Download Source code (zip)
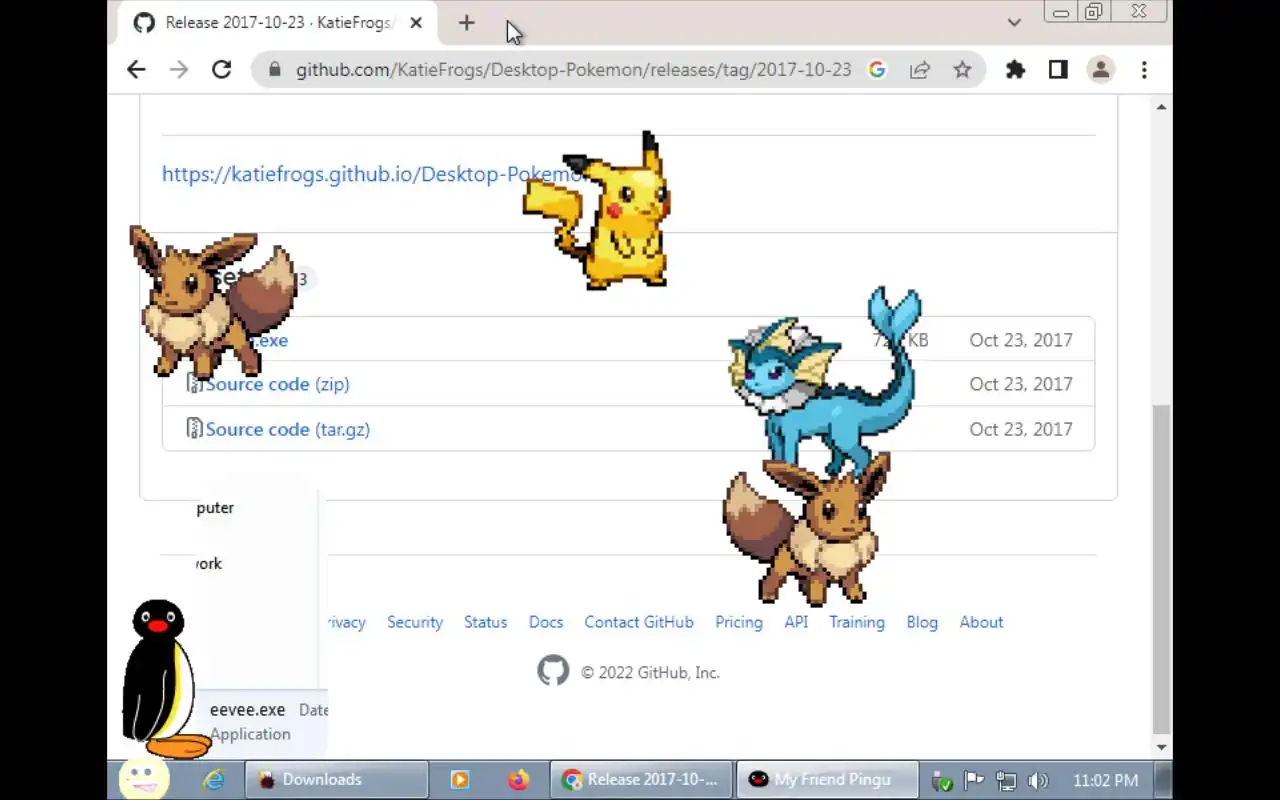Image resolution: width=1280 pixels, height=800 pixels. [277, 384]
